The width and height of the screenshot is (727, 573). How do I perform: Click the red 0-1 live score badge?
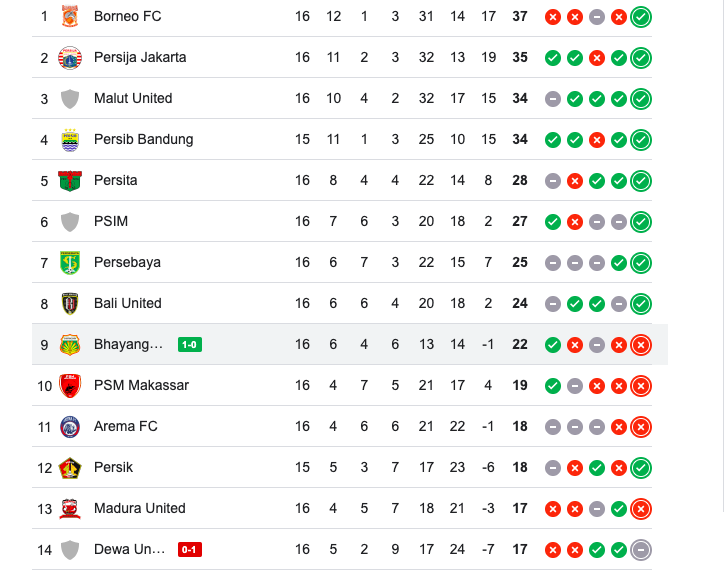point(190,549)
